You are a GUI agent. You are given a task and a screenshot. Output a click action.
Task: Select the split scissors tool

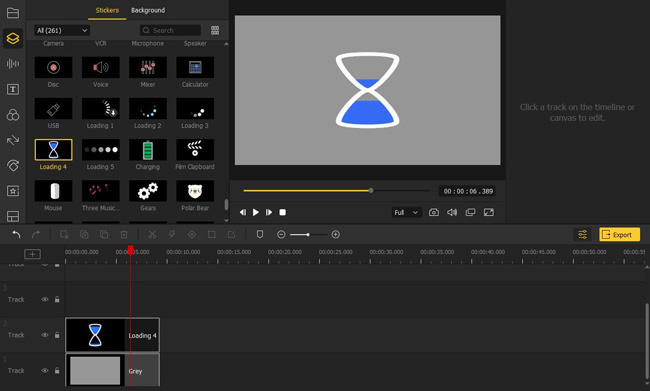point(152,235)
